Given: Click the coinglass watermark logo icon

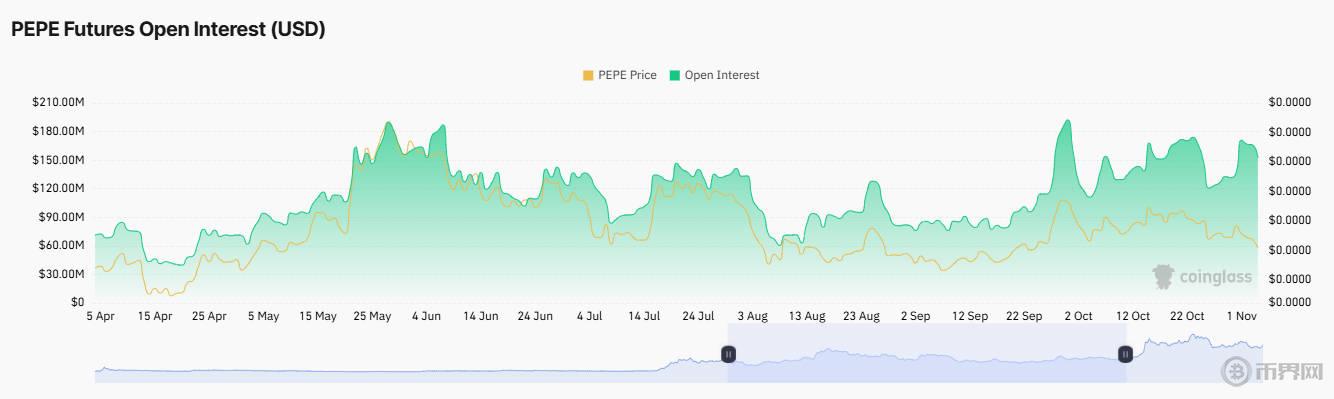Looking at the screenshot, I should [1163, 277].
